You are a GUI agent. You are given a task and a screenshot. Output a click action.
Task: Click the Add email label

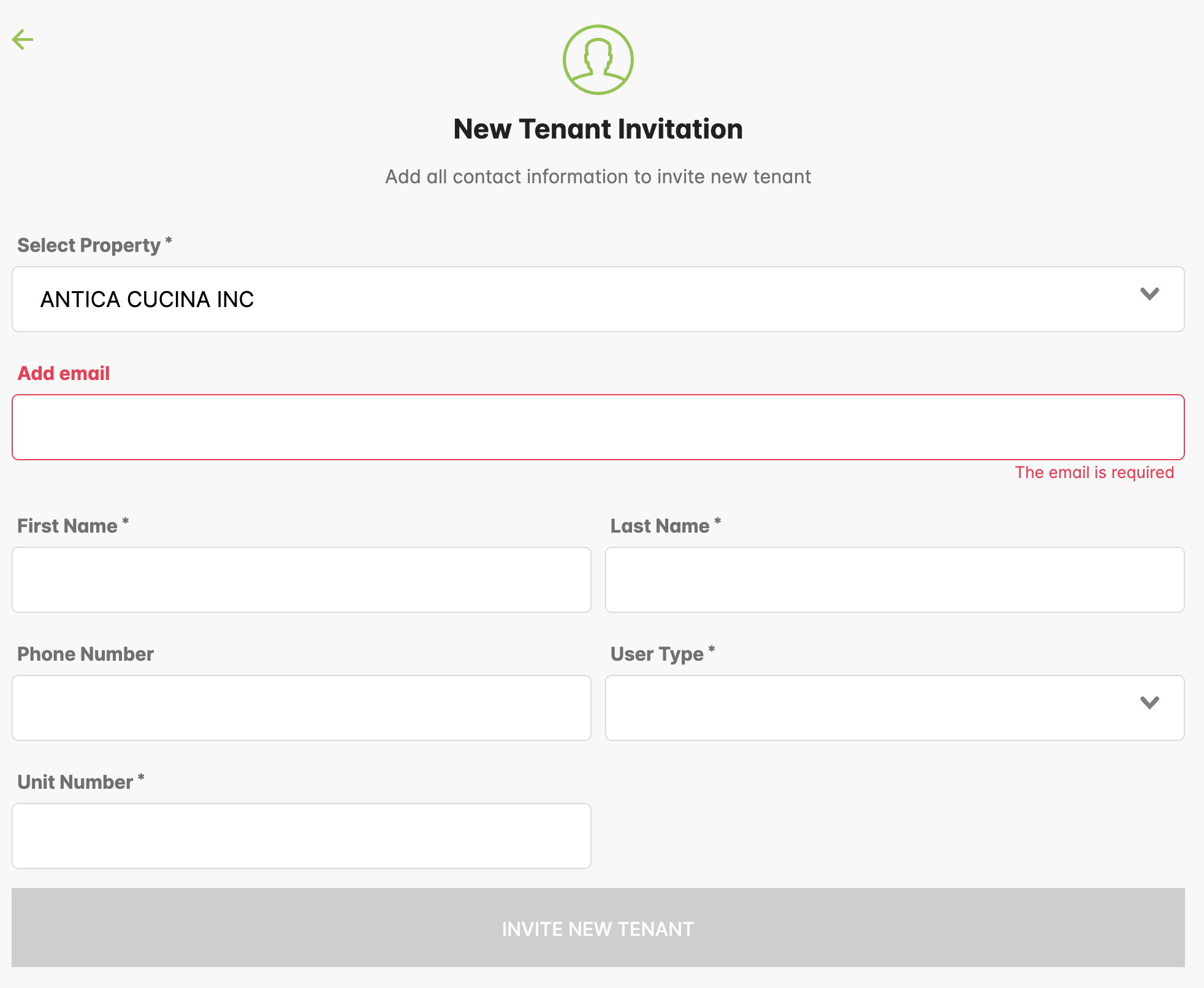pyautogui.click(x=64, y=373)
